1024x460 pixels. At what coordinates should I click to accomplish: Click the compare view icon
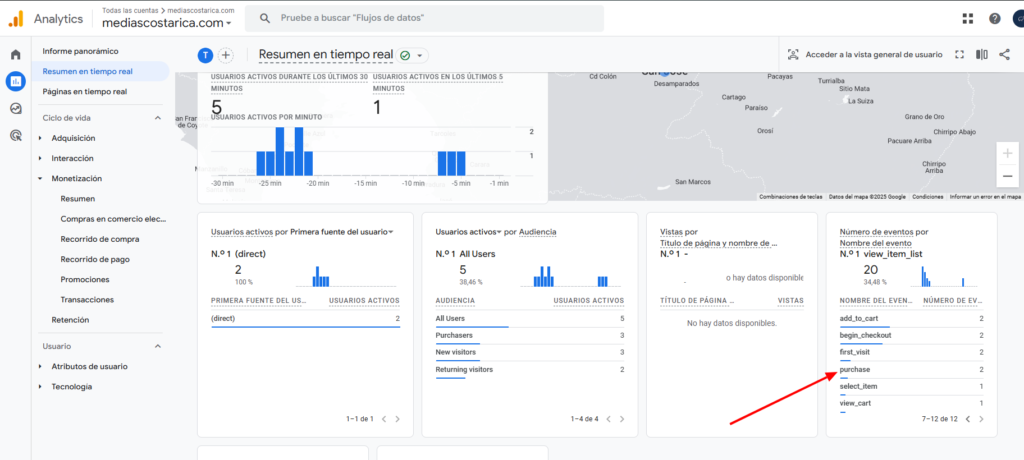[982, 55]
